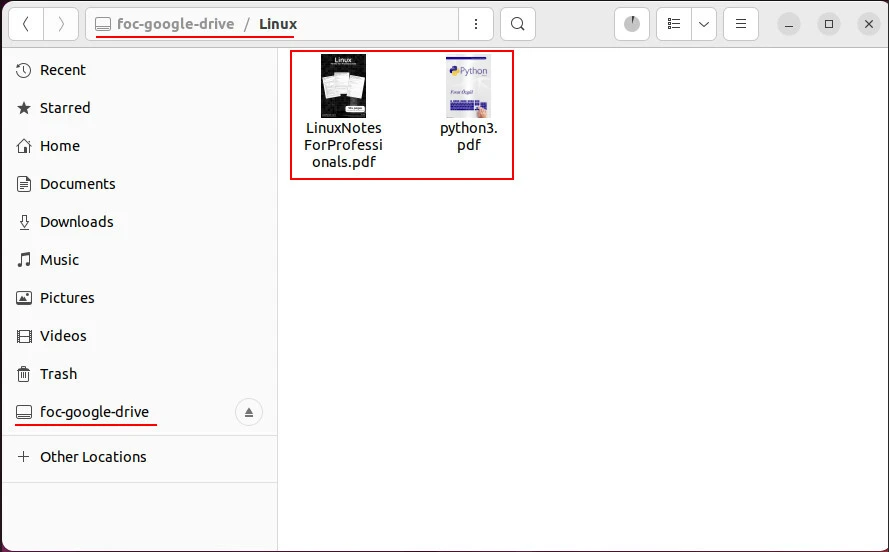
Task: Open LinuxNotesForProfessionals.pdf file
Action: tap(343, 112)
